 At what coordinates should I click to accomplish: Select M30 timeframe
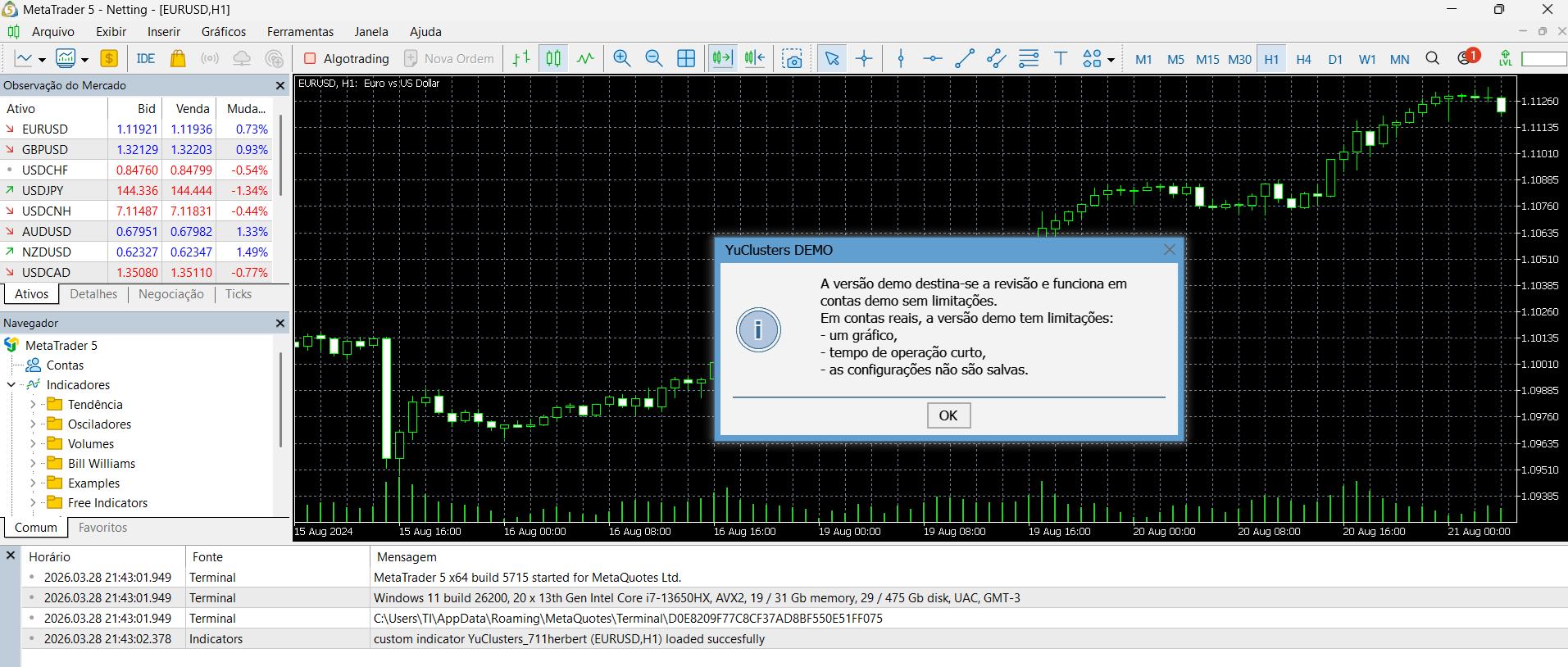(x=1239, y=59)
